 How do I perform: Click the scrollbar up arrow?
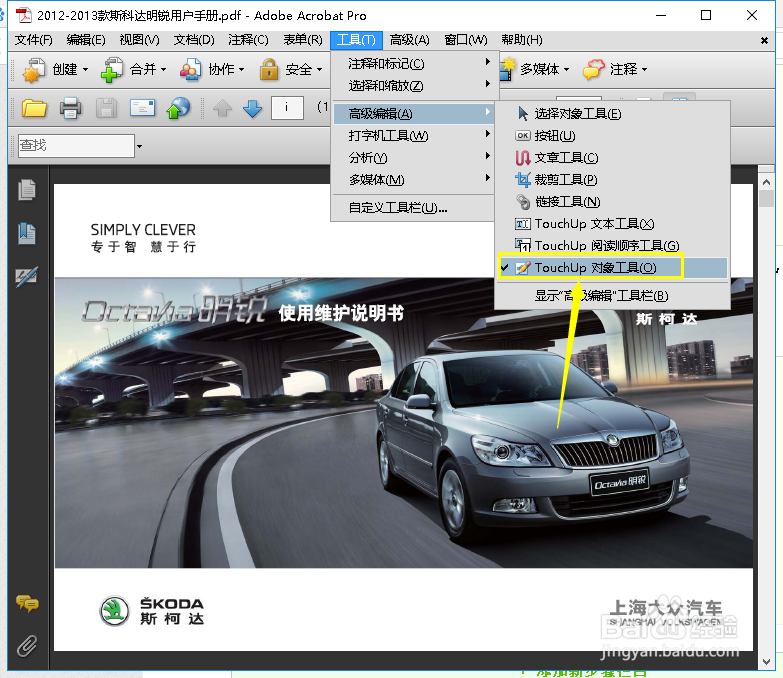point(767,182)
